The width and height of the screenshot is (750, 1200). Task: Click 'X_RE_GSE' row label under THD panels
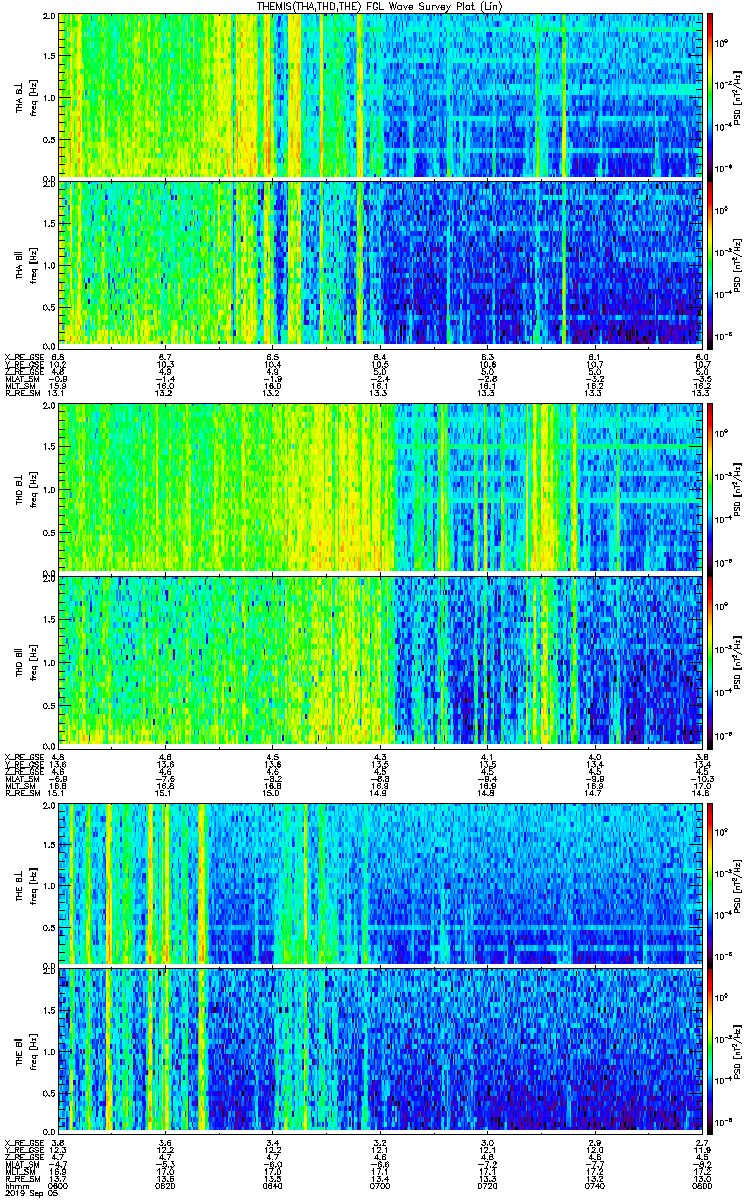coord(22,755)
